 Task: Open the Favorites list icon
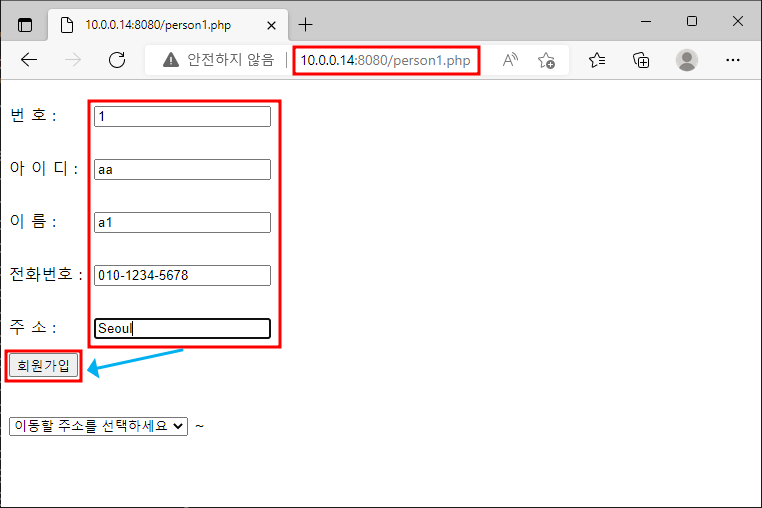597,60
